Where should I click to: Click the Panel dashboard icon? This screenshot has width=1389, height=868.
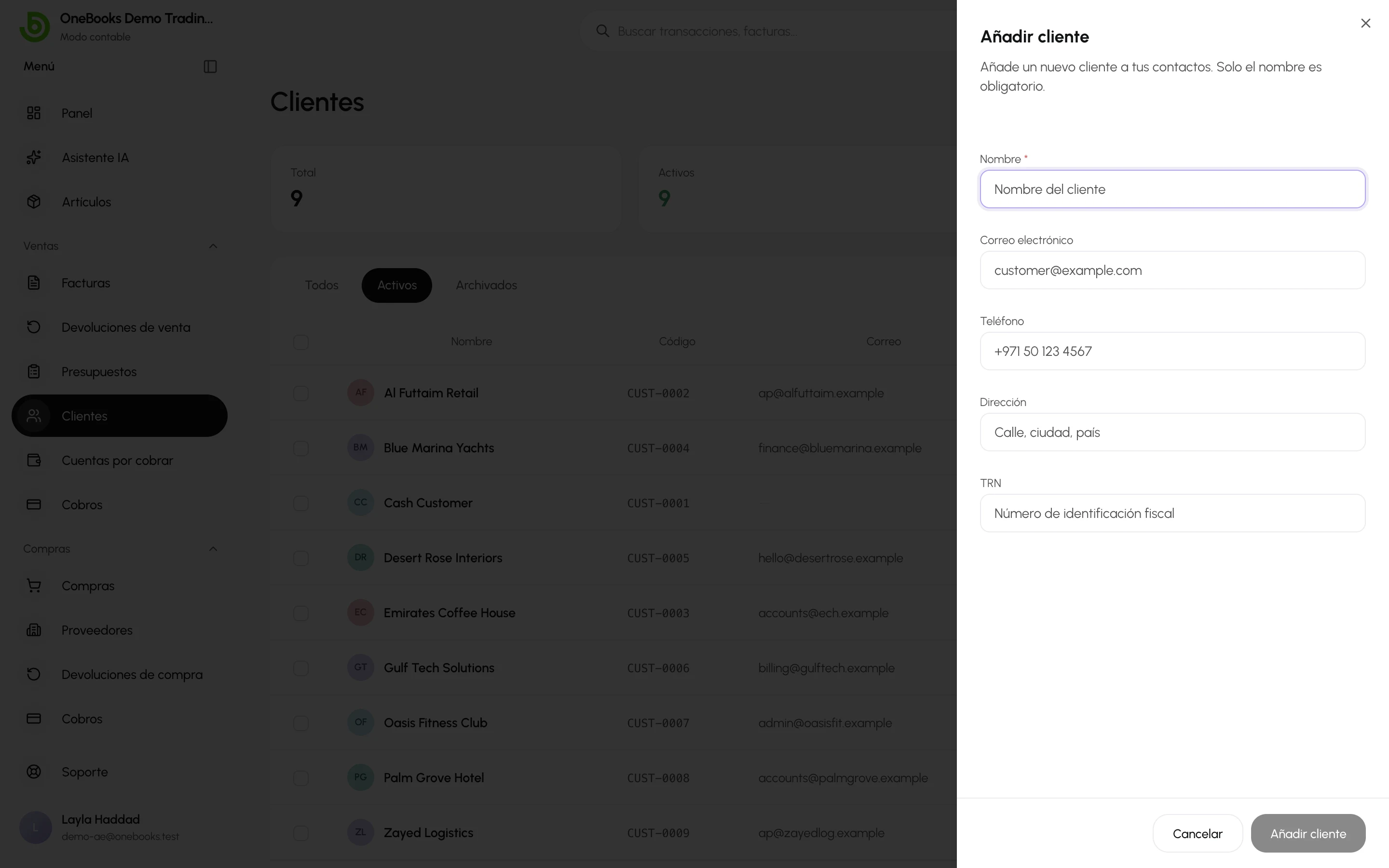pyautogui.click(x=34, y=113)
